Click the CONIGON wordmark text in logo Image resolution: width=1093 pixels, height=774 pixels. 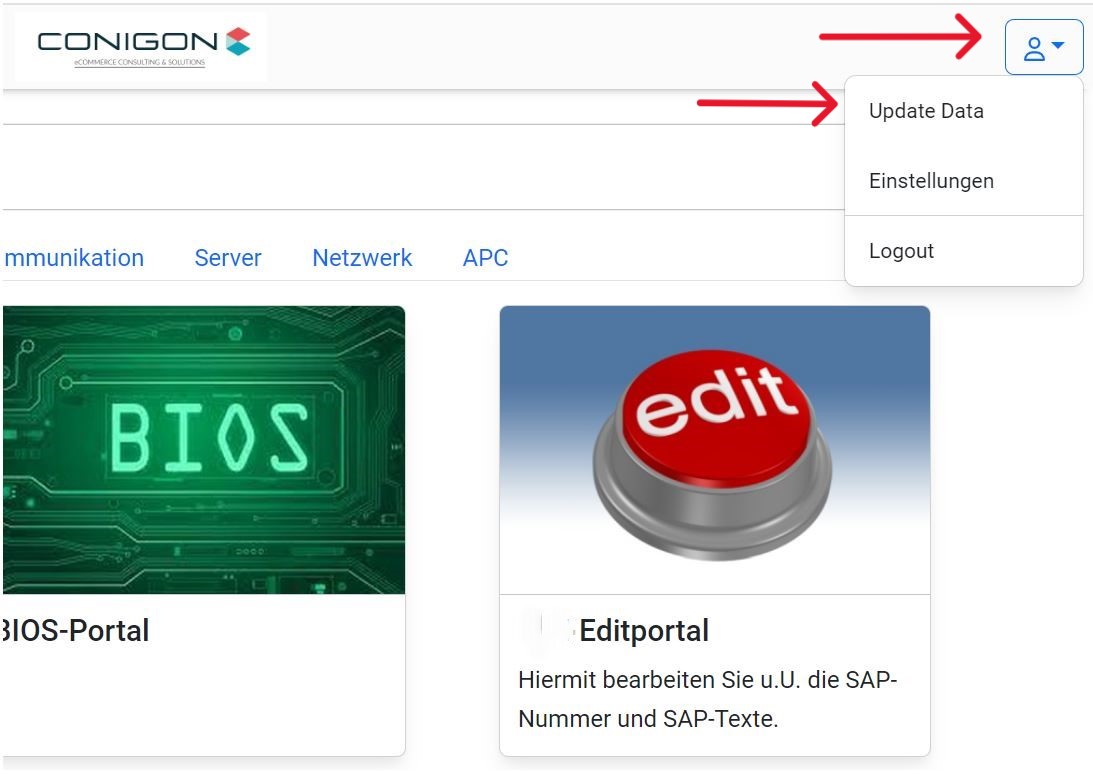coord(127,42)
